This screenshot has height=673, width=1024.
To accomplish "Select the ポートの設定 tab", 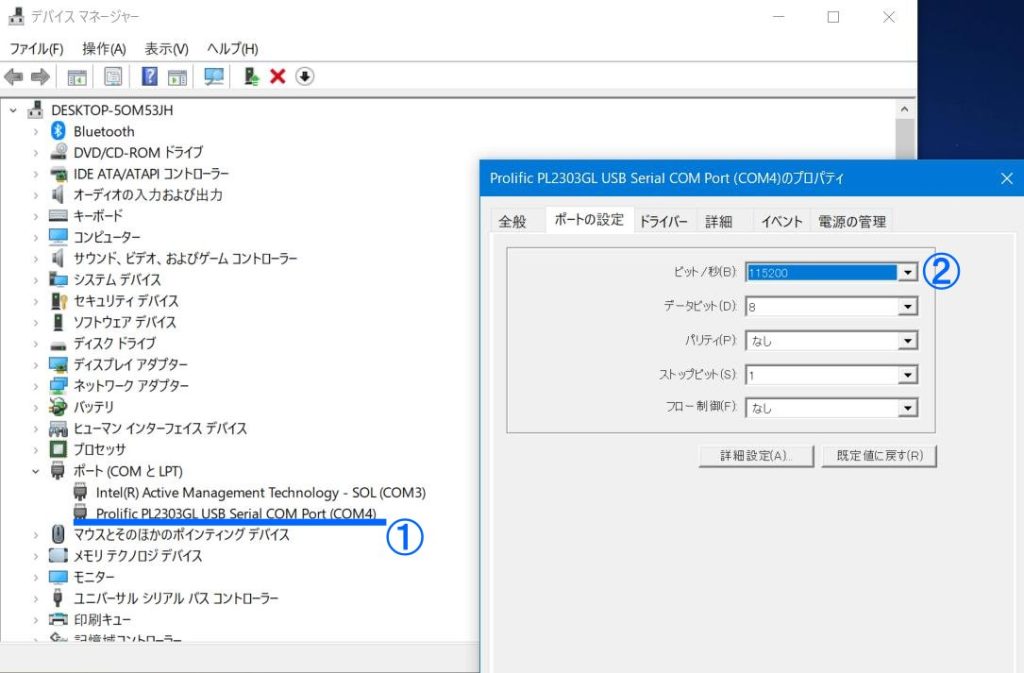I will point(589,220).
